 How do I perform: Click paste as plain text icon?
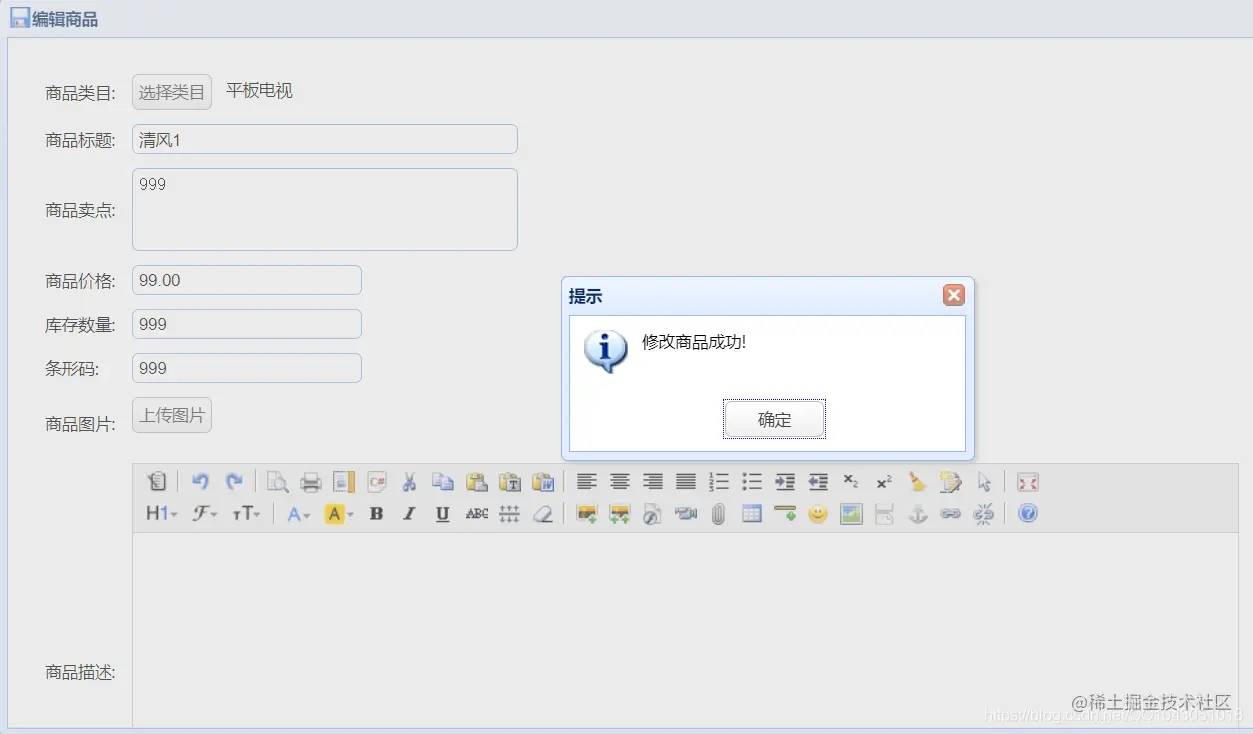pyautogui.click(x=510, y=482)
